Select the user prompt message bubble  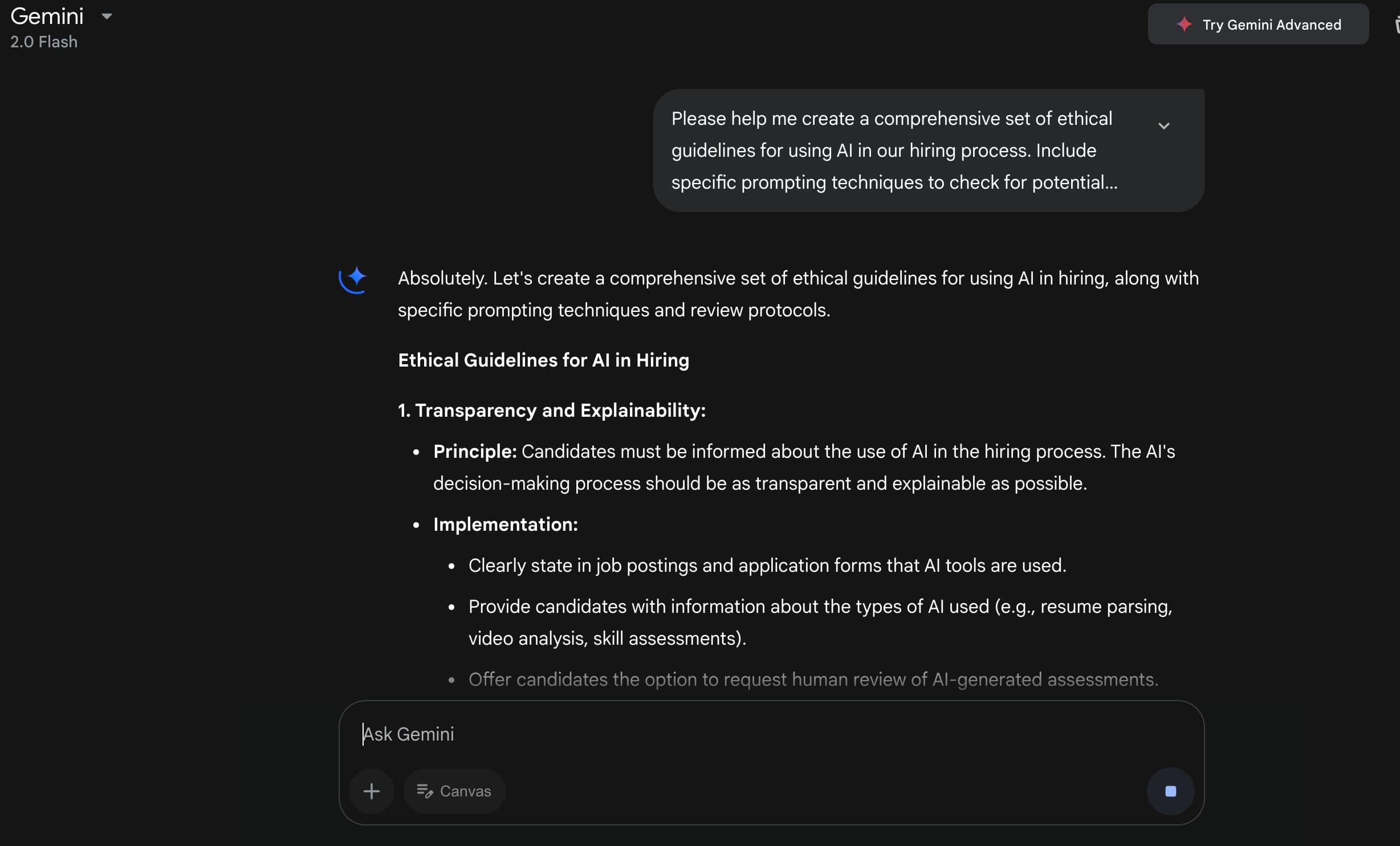(928, 150)
